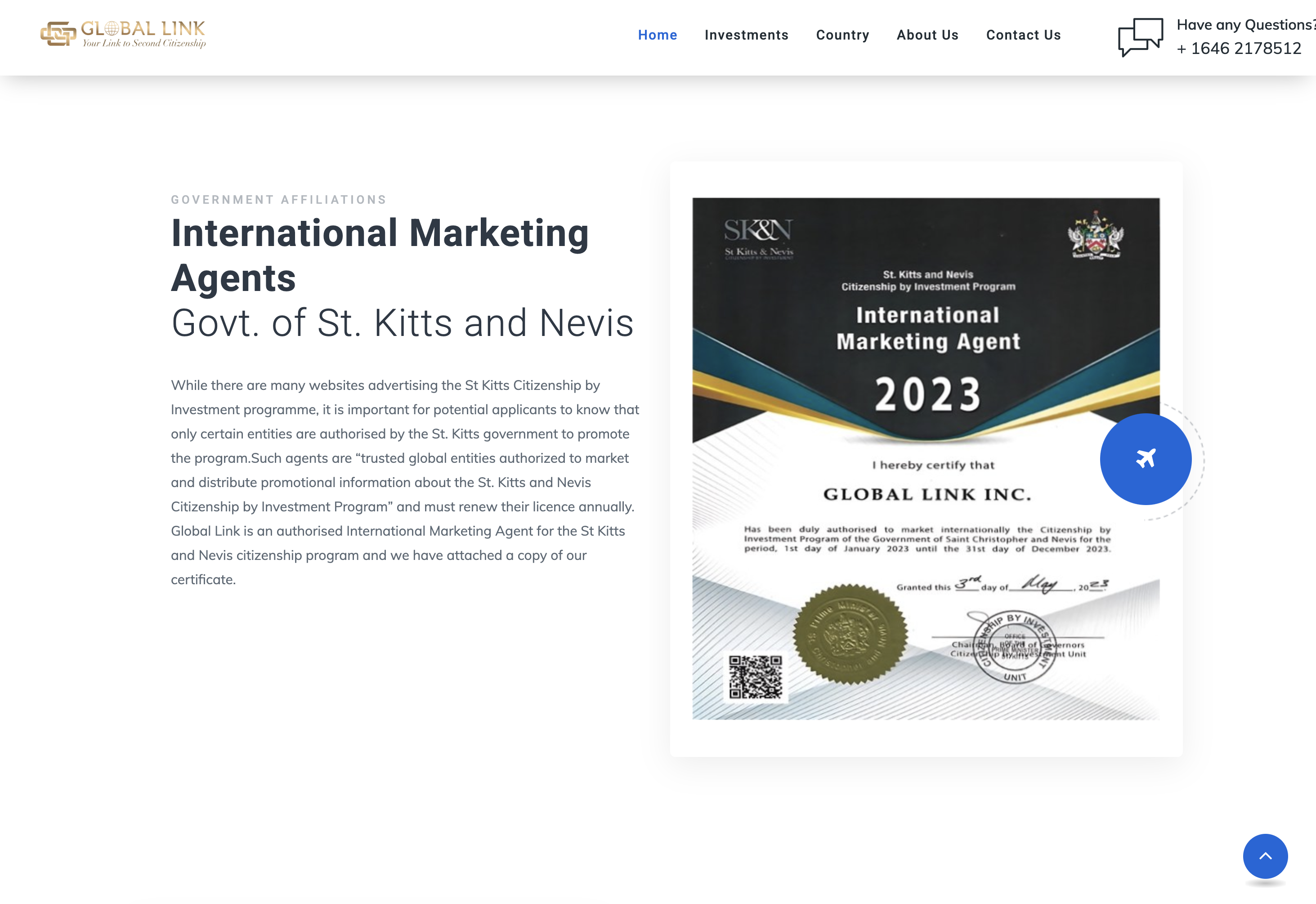Open the Country menu
Screen dimensions: 1316x904
click(x=842, y=35)
